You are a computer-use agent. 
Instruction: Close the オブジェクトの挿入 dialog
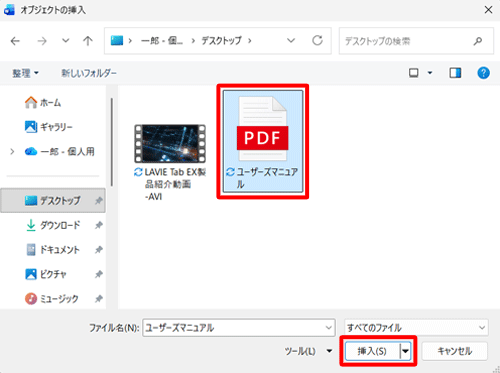pos(488,10)
